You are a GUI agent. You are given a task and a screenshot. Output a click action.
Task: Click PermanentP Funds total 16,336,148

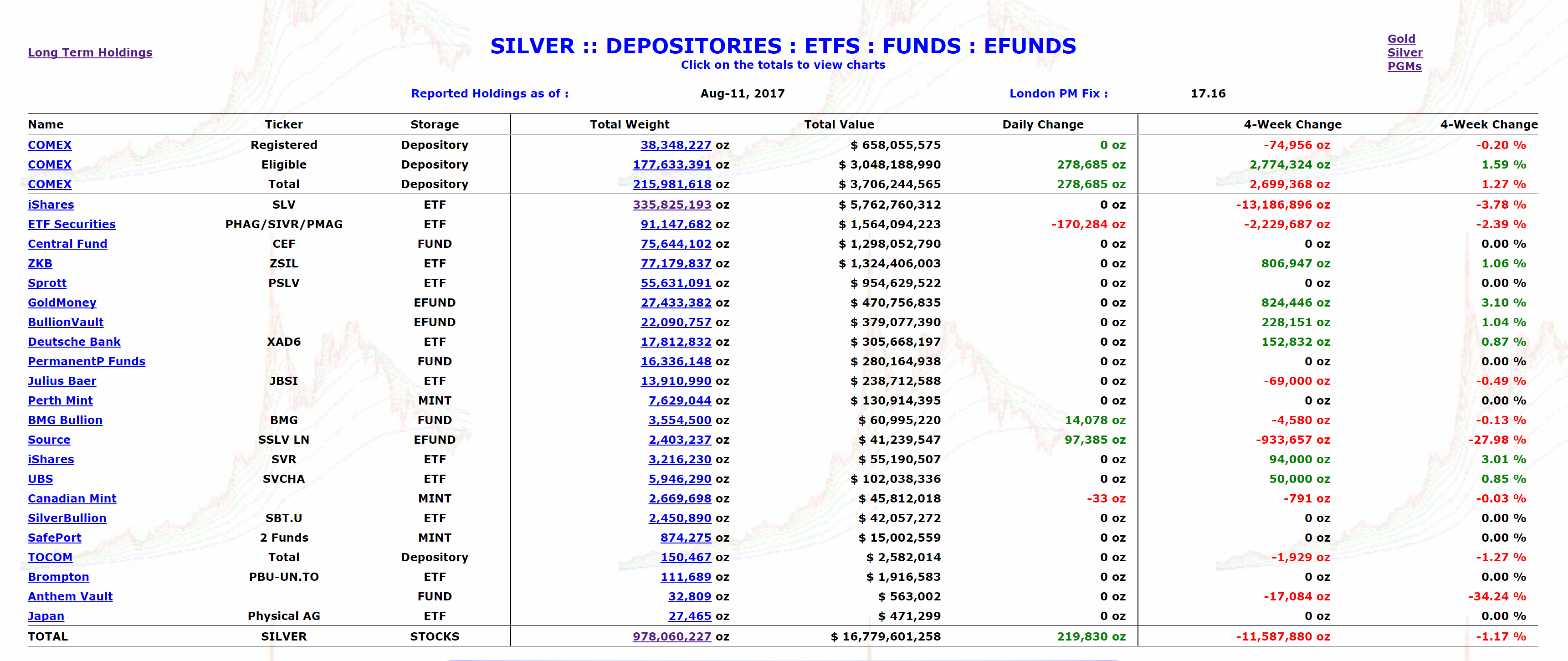(x=676, y=361)
